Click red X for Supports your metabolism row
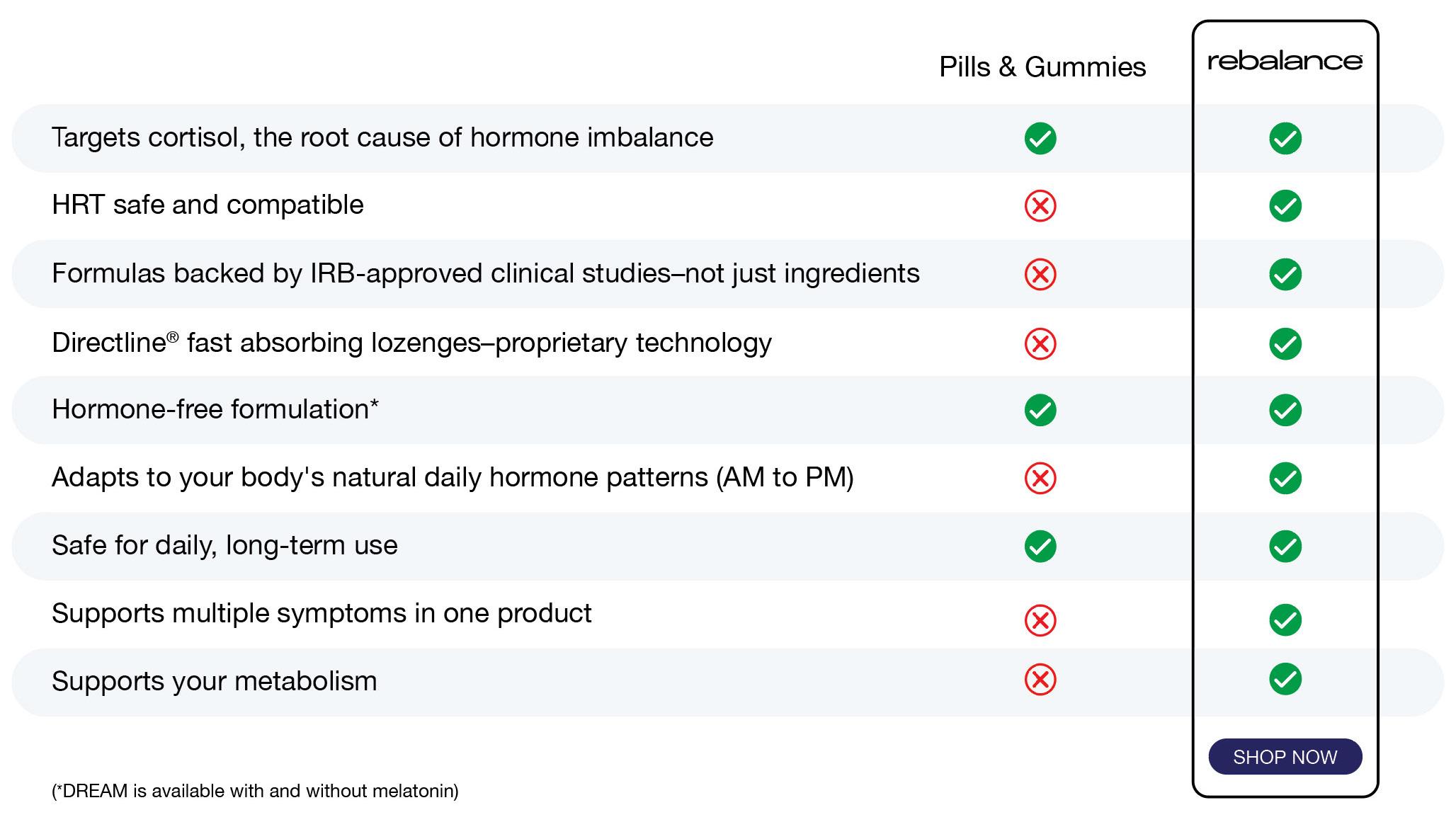 pos(1040,680)
